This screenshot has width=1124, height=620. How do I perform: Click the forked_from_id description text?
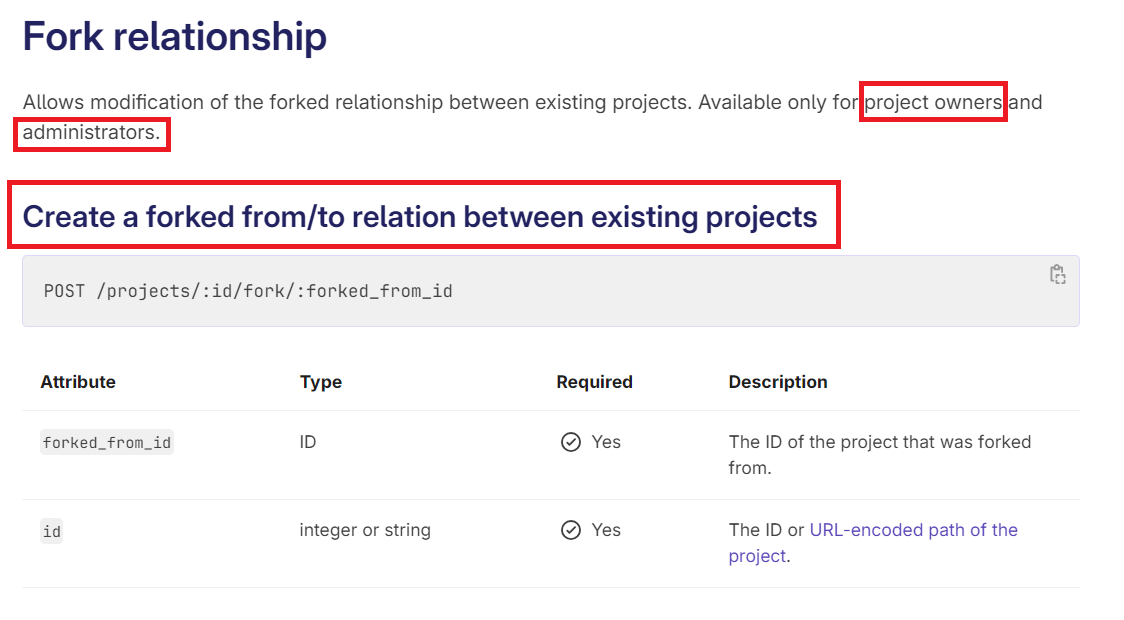click(x=879, y=454)
